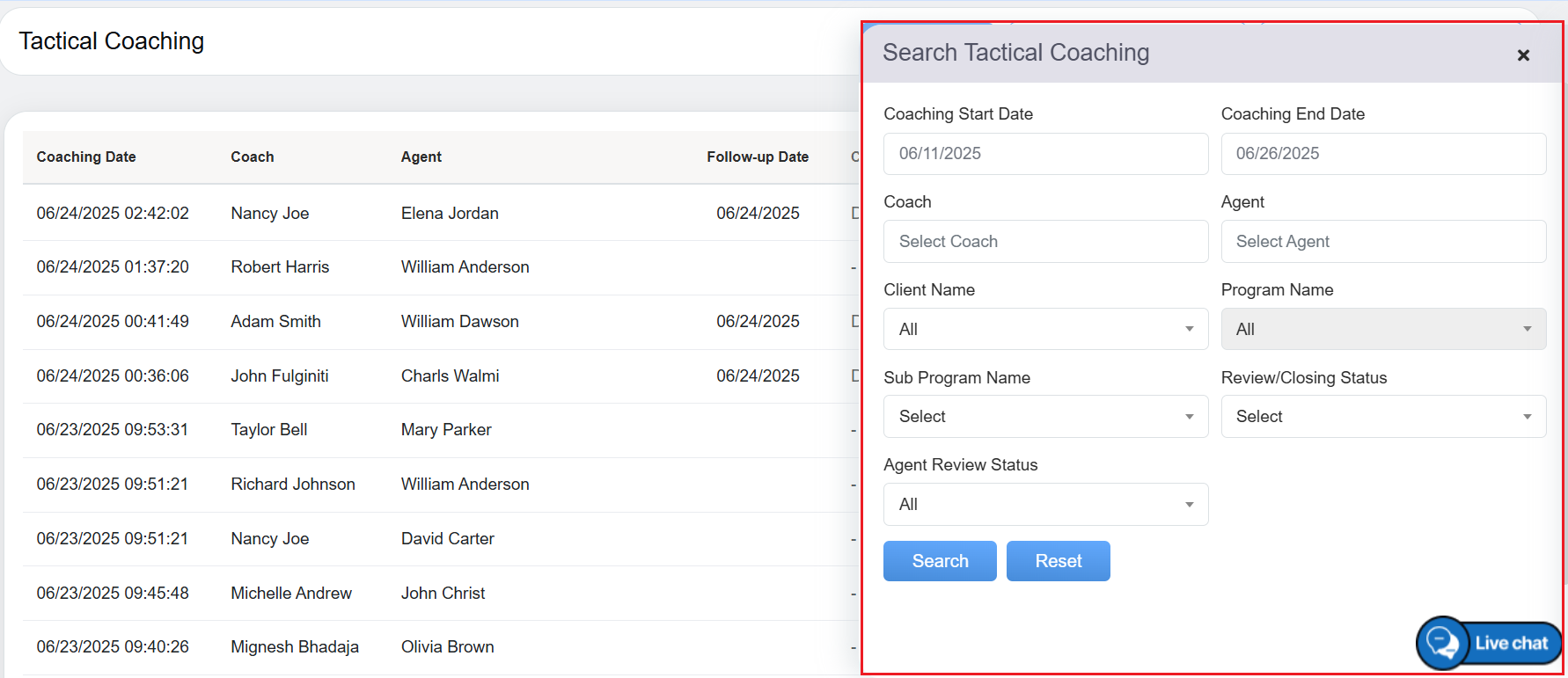Expand the Review/Closing Status dropdown
Viewport: 1568px width, 678px height.
coord(1382,417)
